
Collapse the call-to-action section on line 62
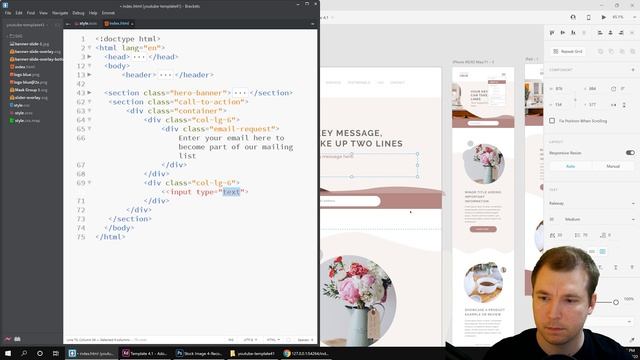[89, 102]
